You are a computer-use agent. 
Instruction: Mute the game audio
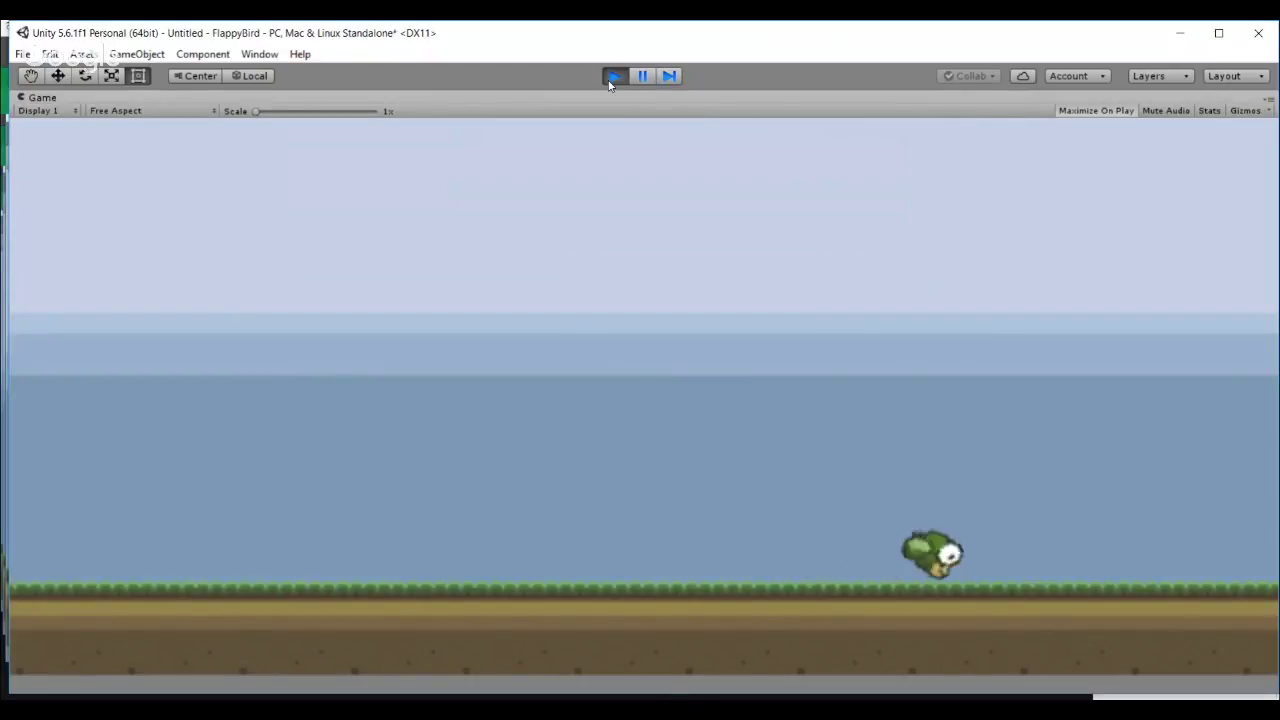(1165, 110)
